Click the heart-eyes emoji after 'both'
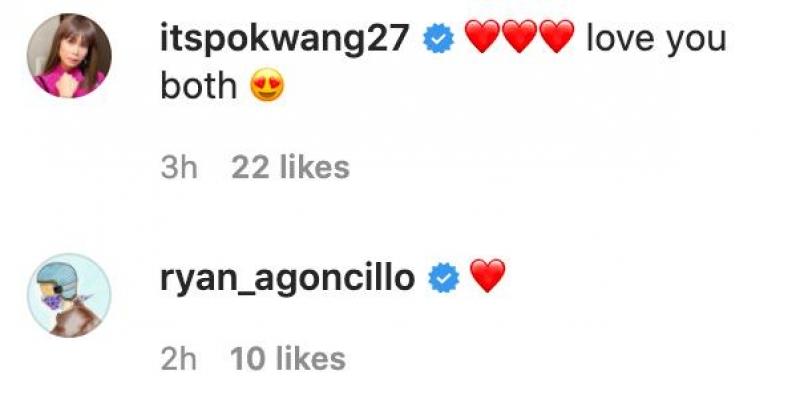 (x=267, y=85)
